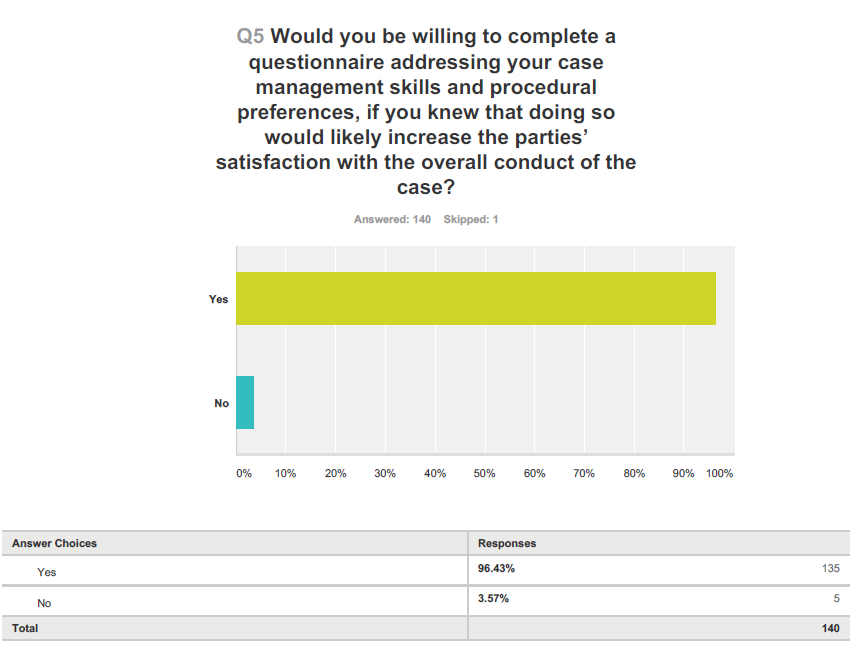Click the total count 140
The width and height of the screenshot is (856, 650).
pos(830,628)
